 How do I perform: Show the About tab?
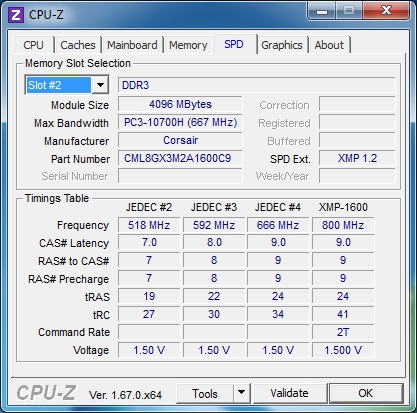click(329, 45)
